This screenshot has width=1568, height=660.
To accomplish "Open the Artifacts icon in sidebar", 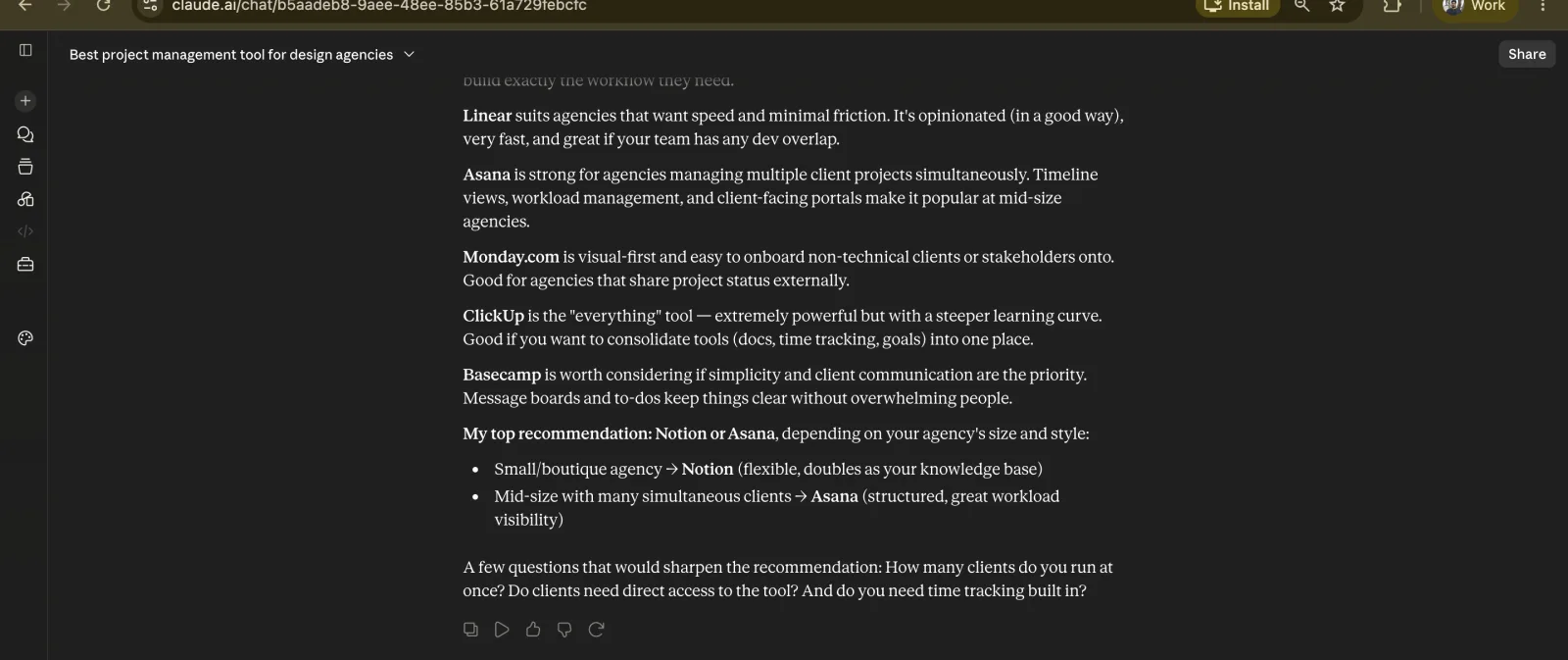I will point(25,199).
